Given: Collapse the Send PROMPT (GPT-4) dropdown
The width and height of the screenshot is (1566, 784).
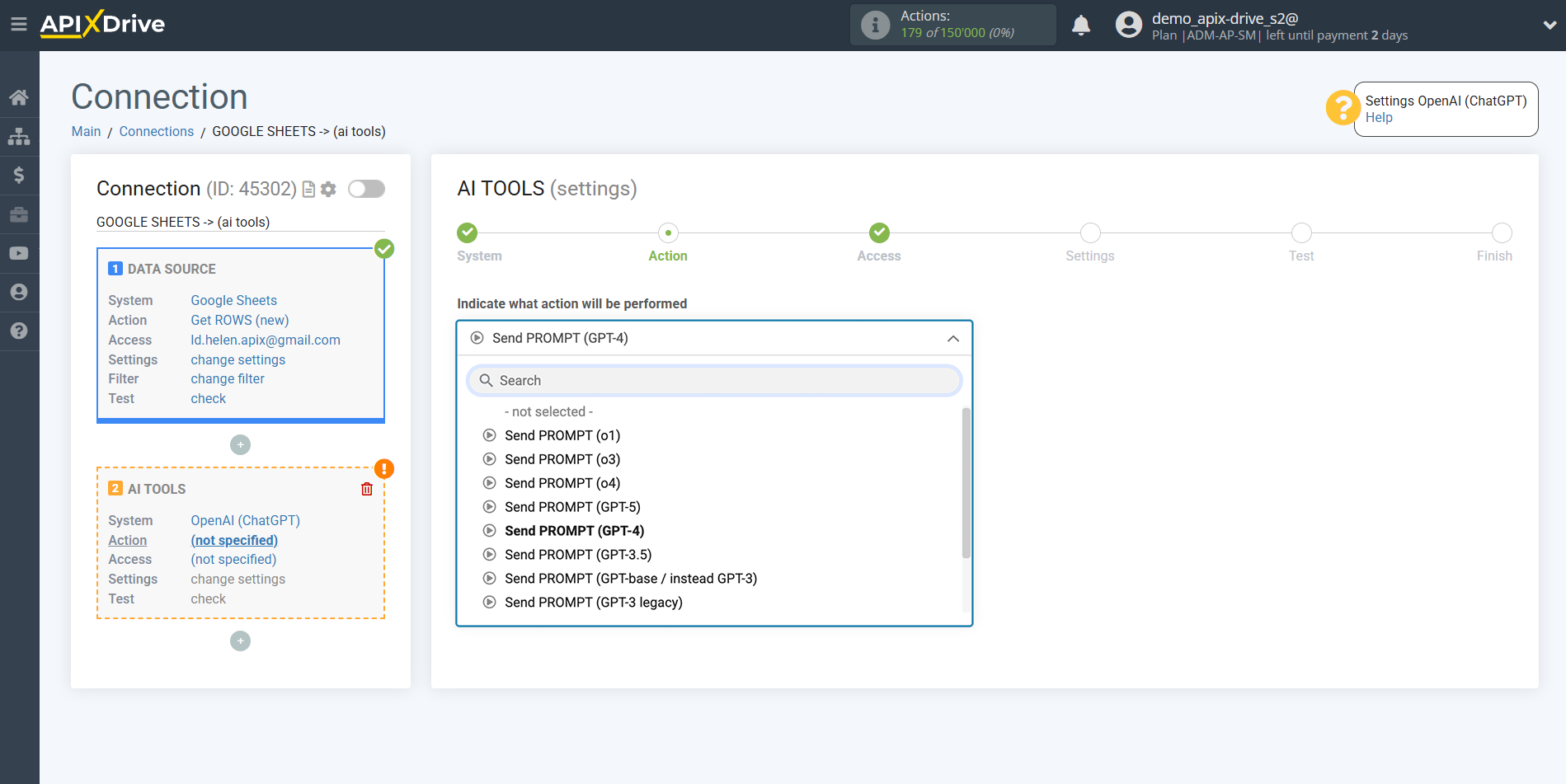Looking at the screenshot, I should tap(952, 338).
